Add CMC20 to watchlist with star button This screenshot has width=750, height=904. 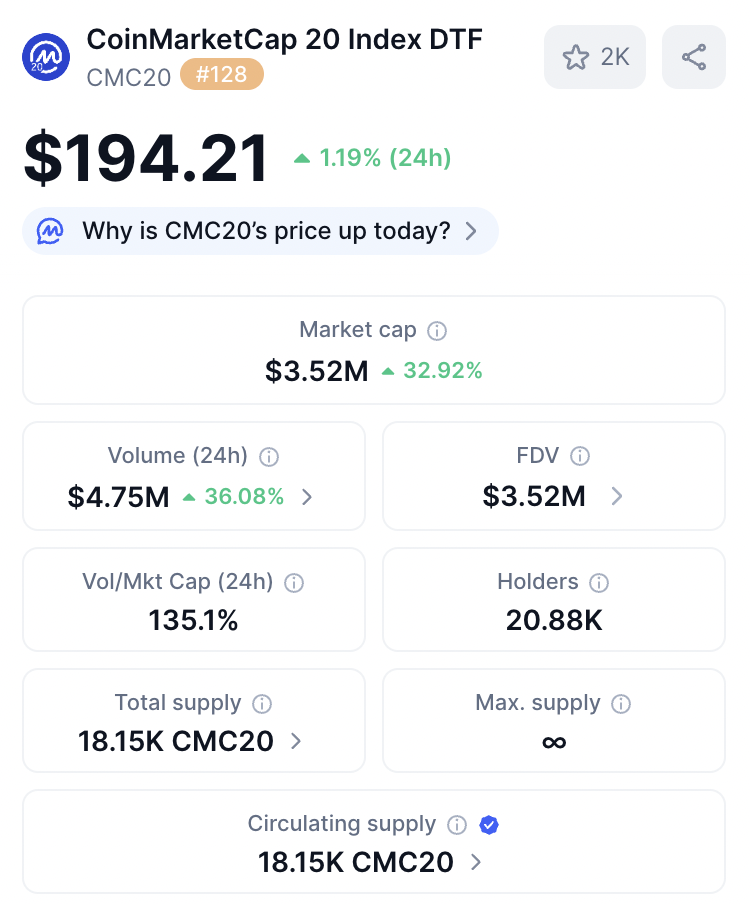click(595, 57)
